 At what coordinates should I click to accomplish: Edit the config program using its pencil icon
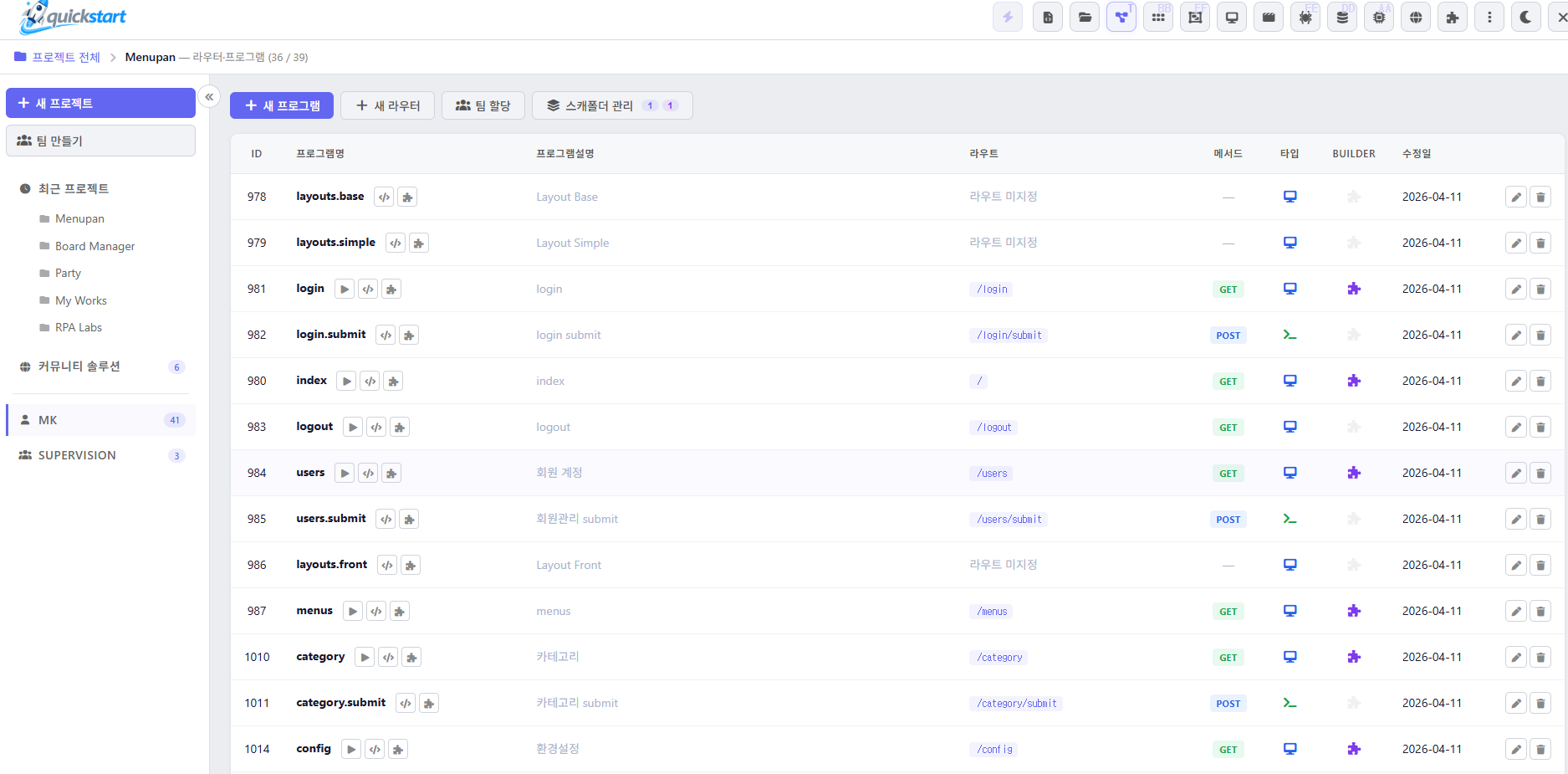[x=1516, y=749]
